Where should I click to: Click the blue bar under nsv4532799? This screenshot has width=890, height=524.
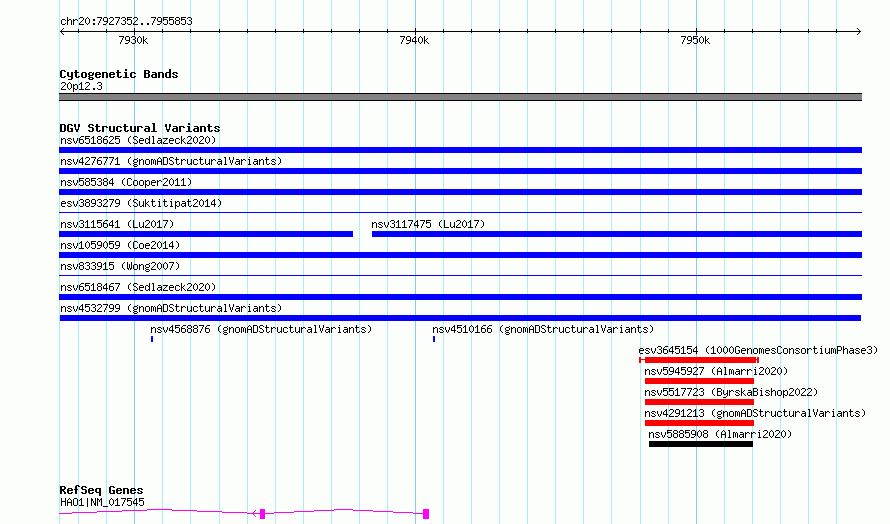pyautogui.click(x=460, y=318)
